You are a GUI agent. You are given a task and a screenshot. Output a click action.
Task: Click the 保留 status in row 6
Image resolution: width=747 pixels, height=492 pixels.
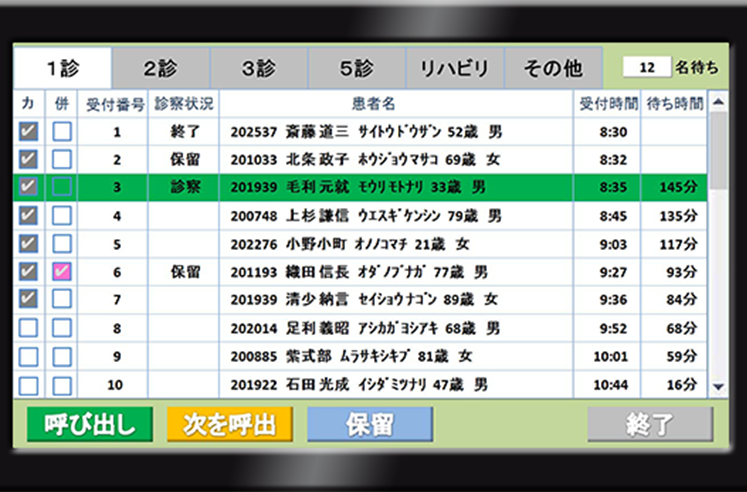pyautogui.click(x=184, y=272)
